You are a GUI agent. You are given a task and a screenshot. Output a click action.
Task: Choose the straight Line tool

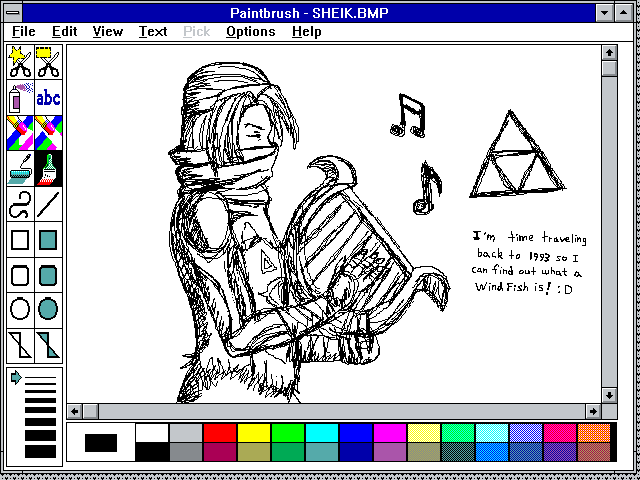49,204
